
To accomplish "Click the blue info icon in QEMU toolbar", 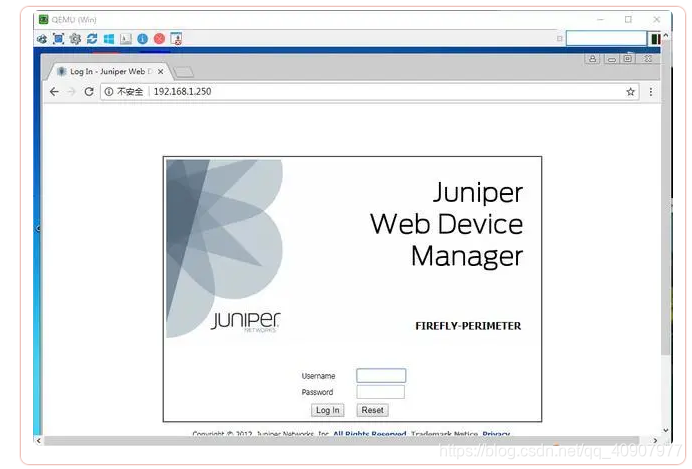I will [x=143, y=39].
